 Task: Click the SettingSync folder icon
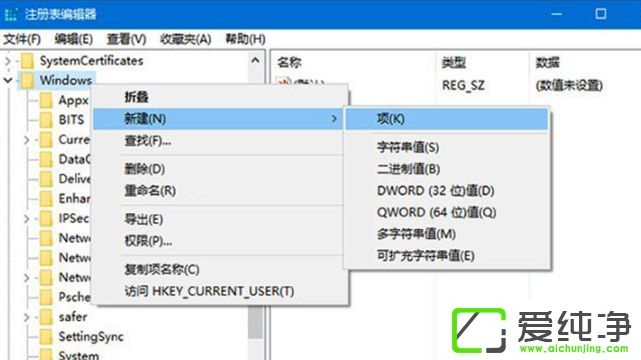tap(46, 337)
